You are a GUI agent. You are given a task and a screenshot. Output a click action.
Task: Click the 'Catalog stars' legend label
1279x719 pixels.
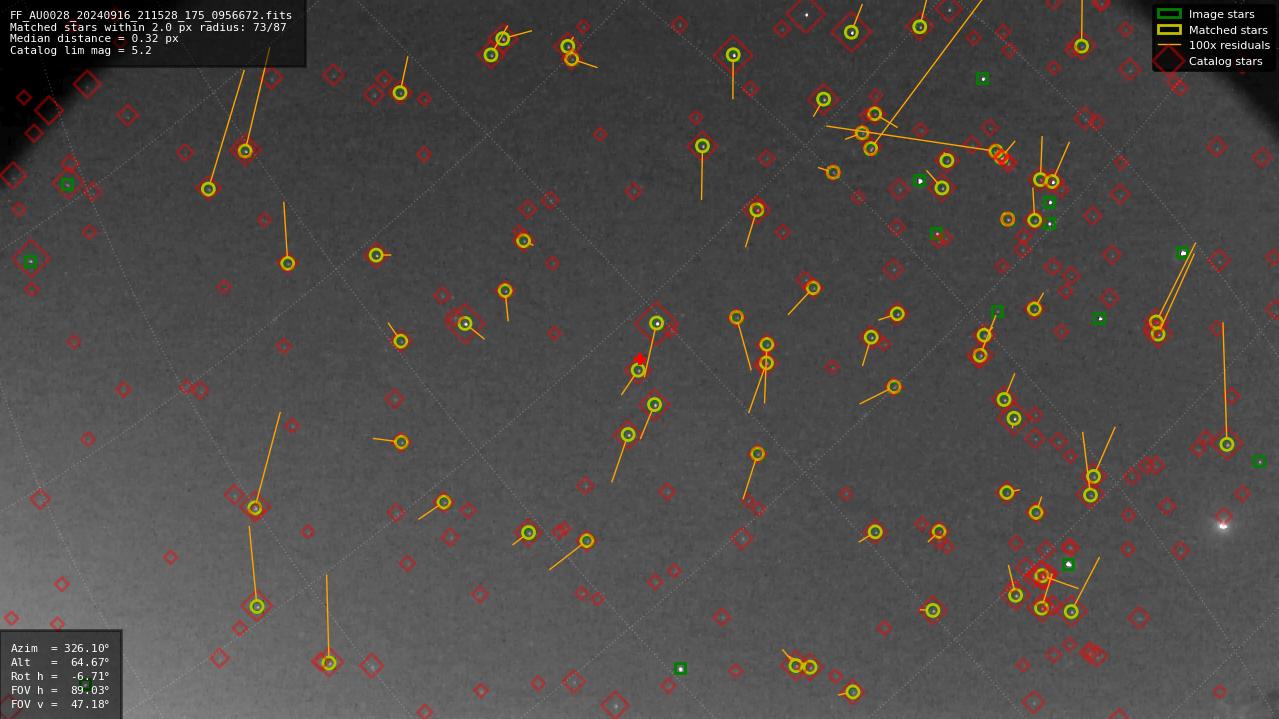pos(1225,61)
